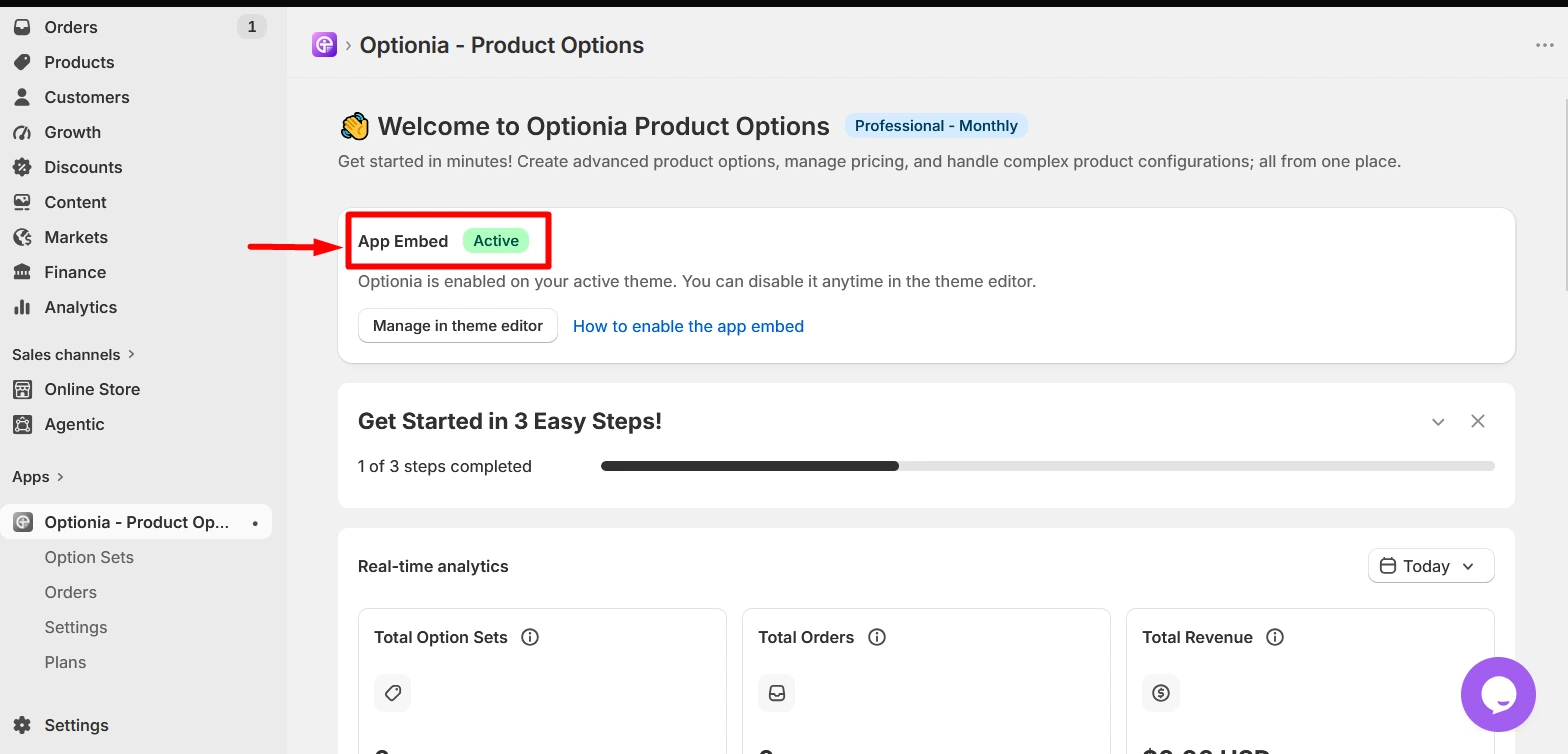Click the inbox icon in Total Orders card
The image size is (1568, 754).
click(777, 692)
